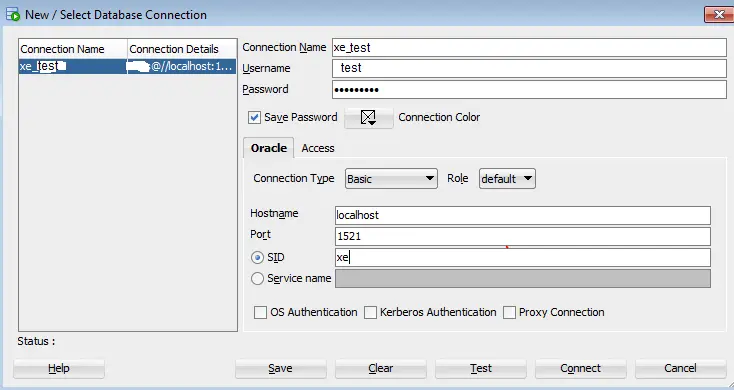This screenshot has height=390, width=734.
Task: Focus the Hostname field containing localhost
Action: pyautogui.click(x=522, y=215)
